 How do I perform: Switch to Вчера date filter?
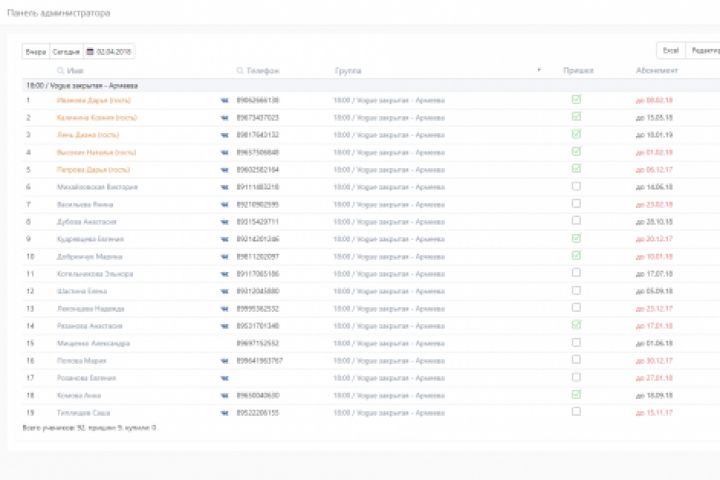click(36, 51)
